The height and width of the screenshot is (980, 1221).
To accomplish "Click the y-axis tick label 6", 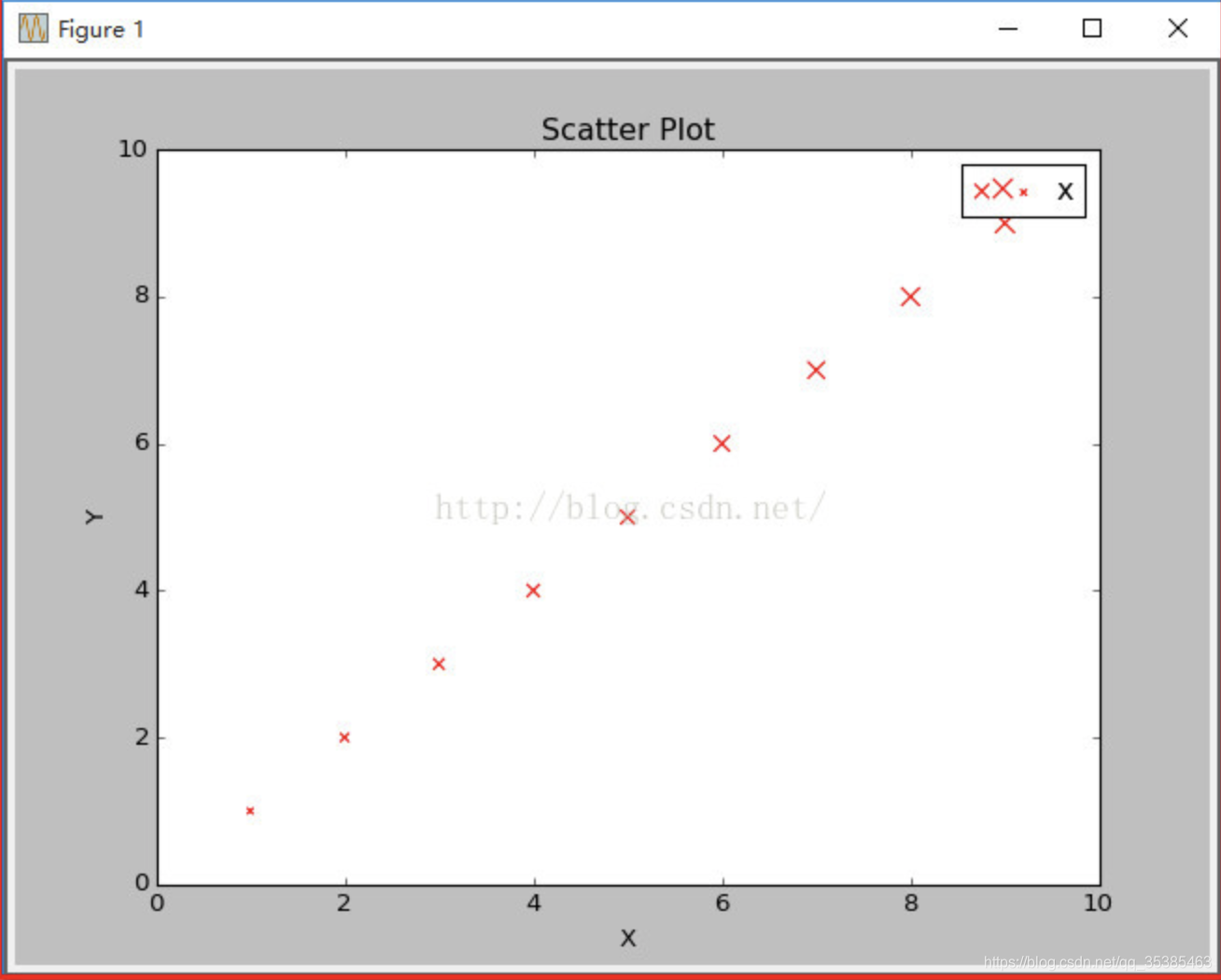I will click(142, 443).
